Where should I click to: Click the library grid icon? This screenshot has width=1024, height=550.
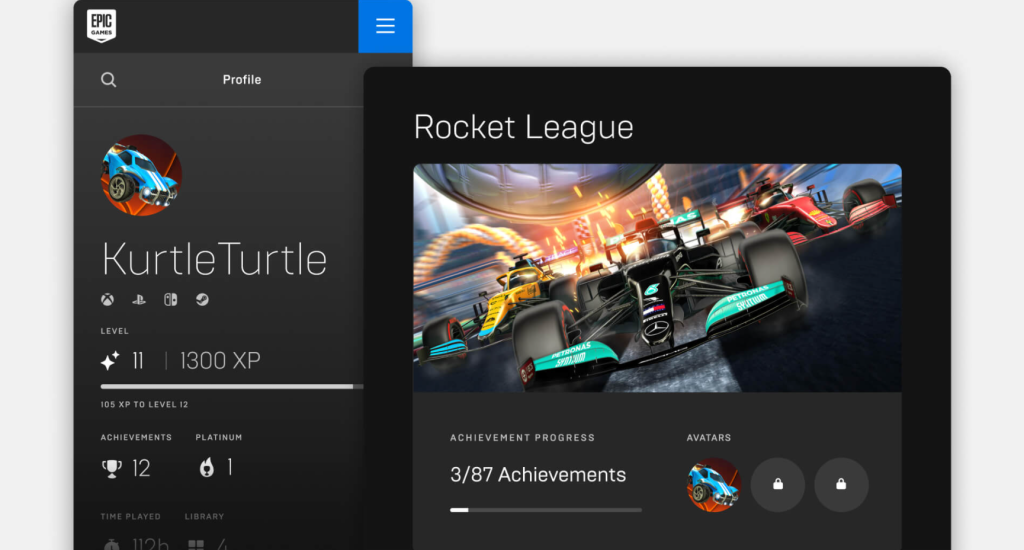(196, 544)
